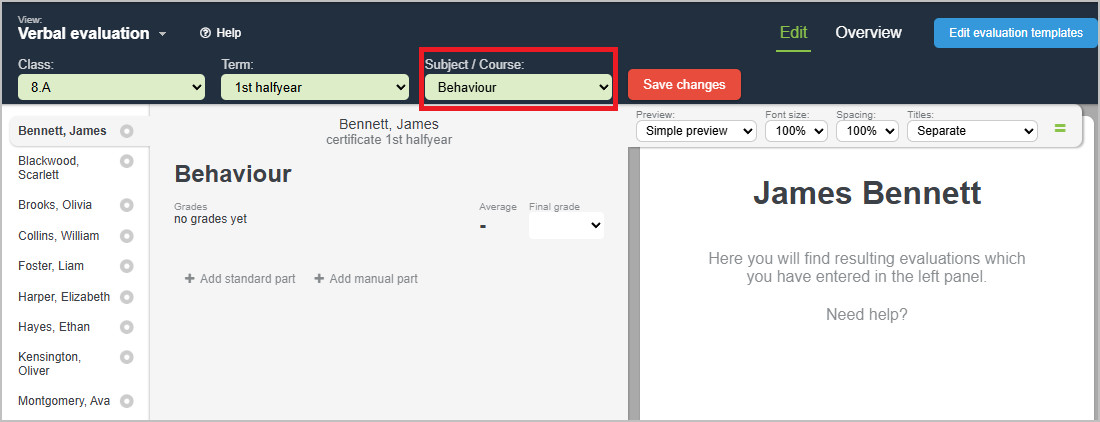
Task: Toggle status circle for Harper, Elizabeth
Action: [x=127, y=297]
